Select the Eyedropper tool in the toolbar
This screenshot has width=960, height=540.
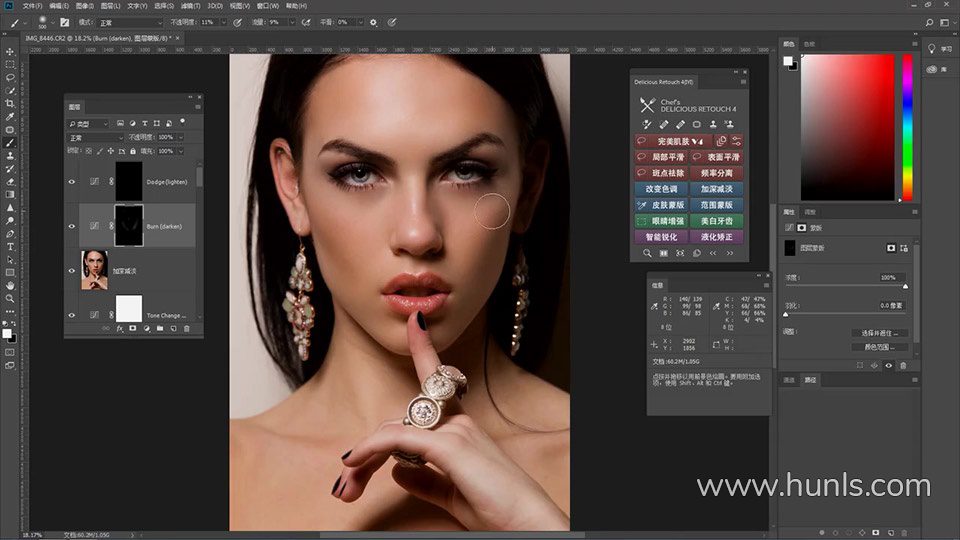(x=10, y=116)
